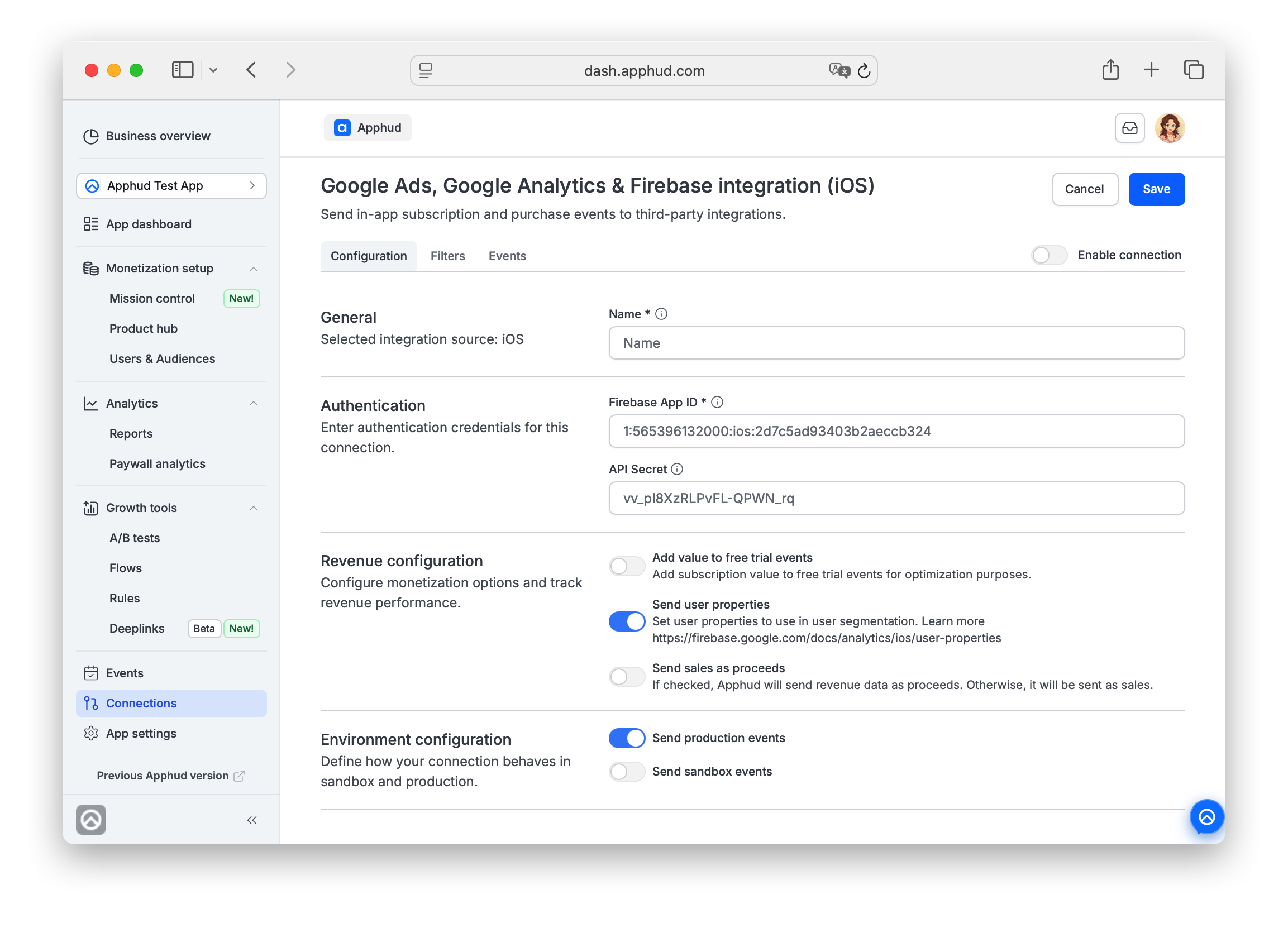Screen dimensions: 1288x928
Task: Go forward with Safari forward arrow
Action: 291,70
